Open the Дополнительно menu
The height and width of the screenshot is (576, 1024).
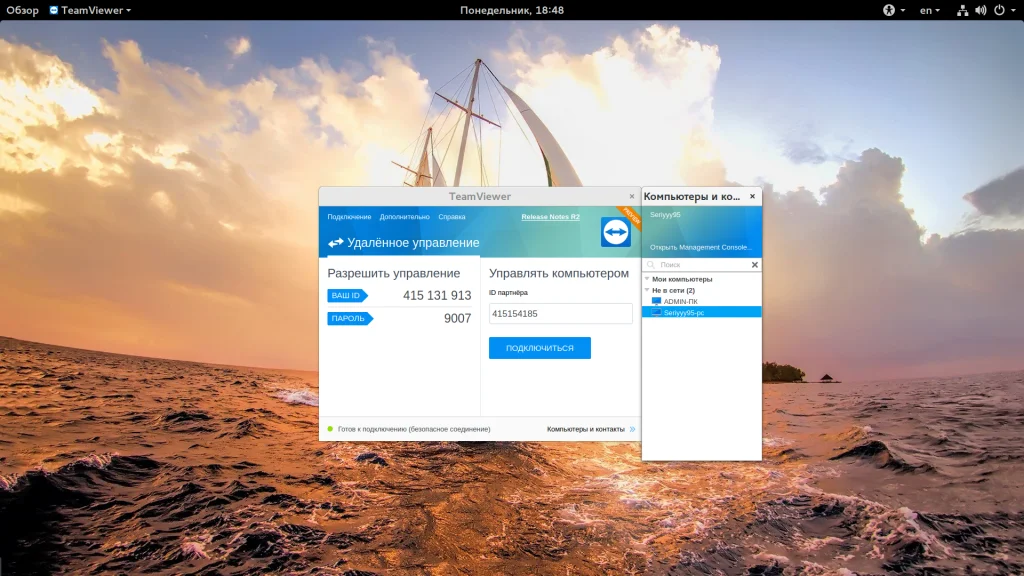pyautogui.click(x=404, y=217)
